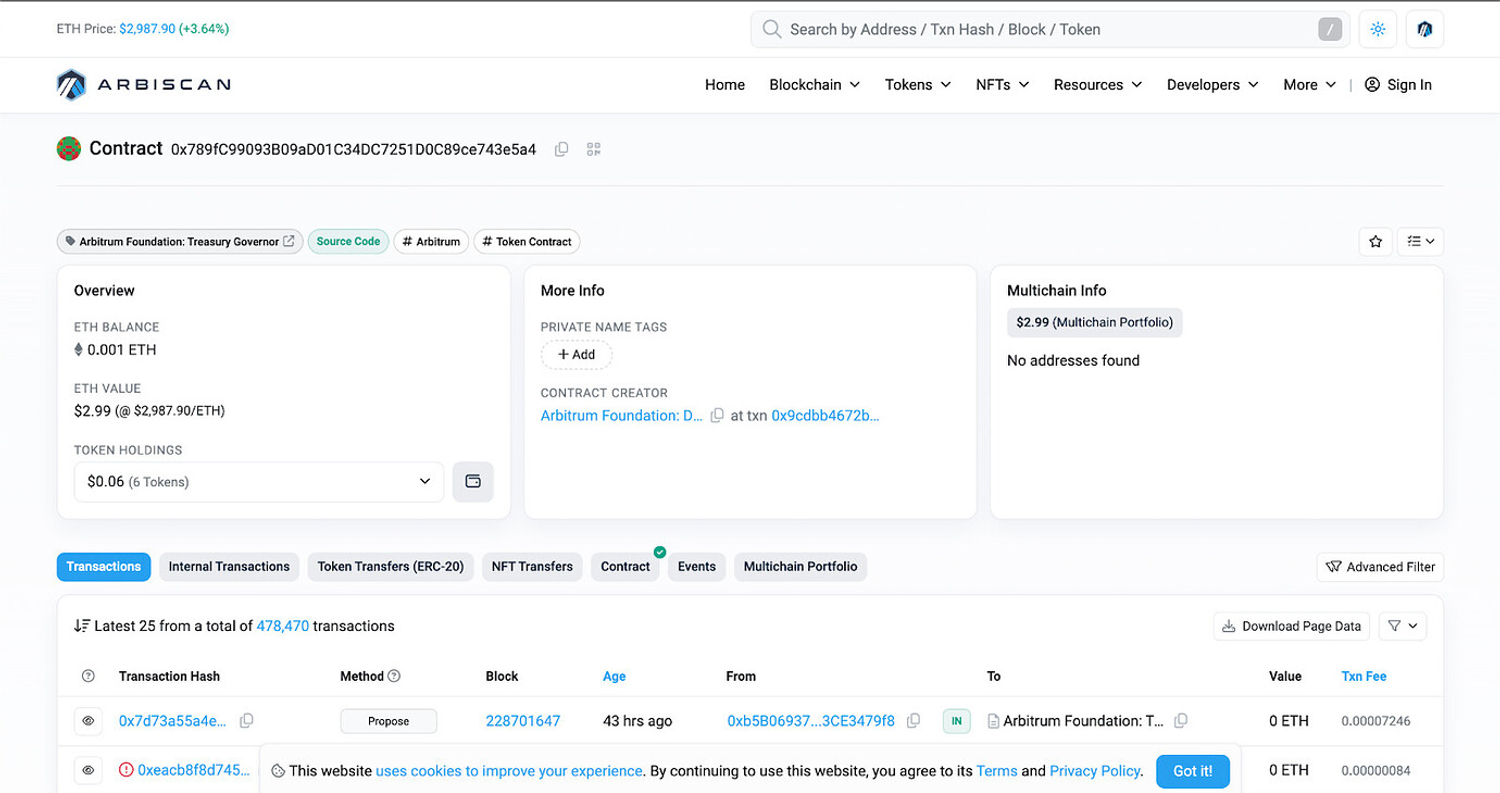Open contract creator Arbitrum Foundation: D... link
Screen dimensions: 1500x793
[622, 415]
